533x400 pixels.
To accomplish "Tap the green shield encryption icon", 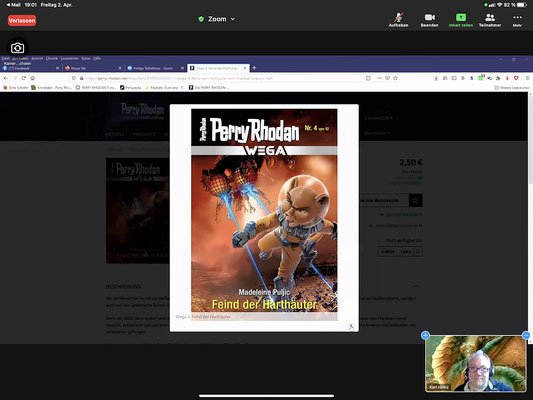I will (201, 19).
